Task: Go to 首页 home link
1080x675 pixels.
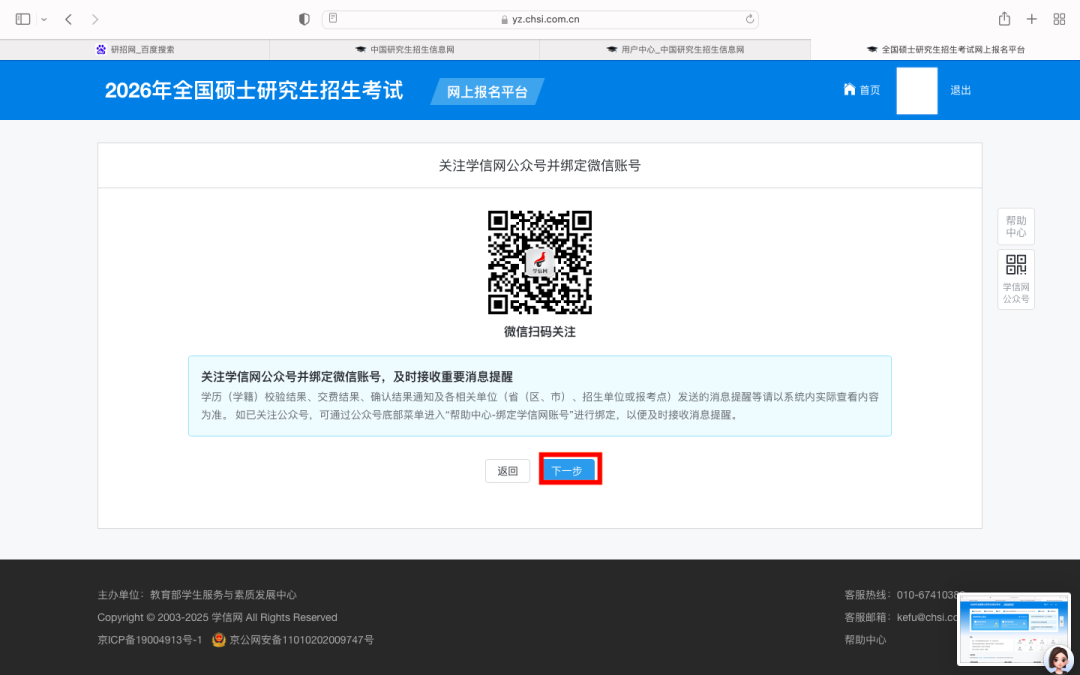Action: coord(862,90)
